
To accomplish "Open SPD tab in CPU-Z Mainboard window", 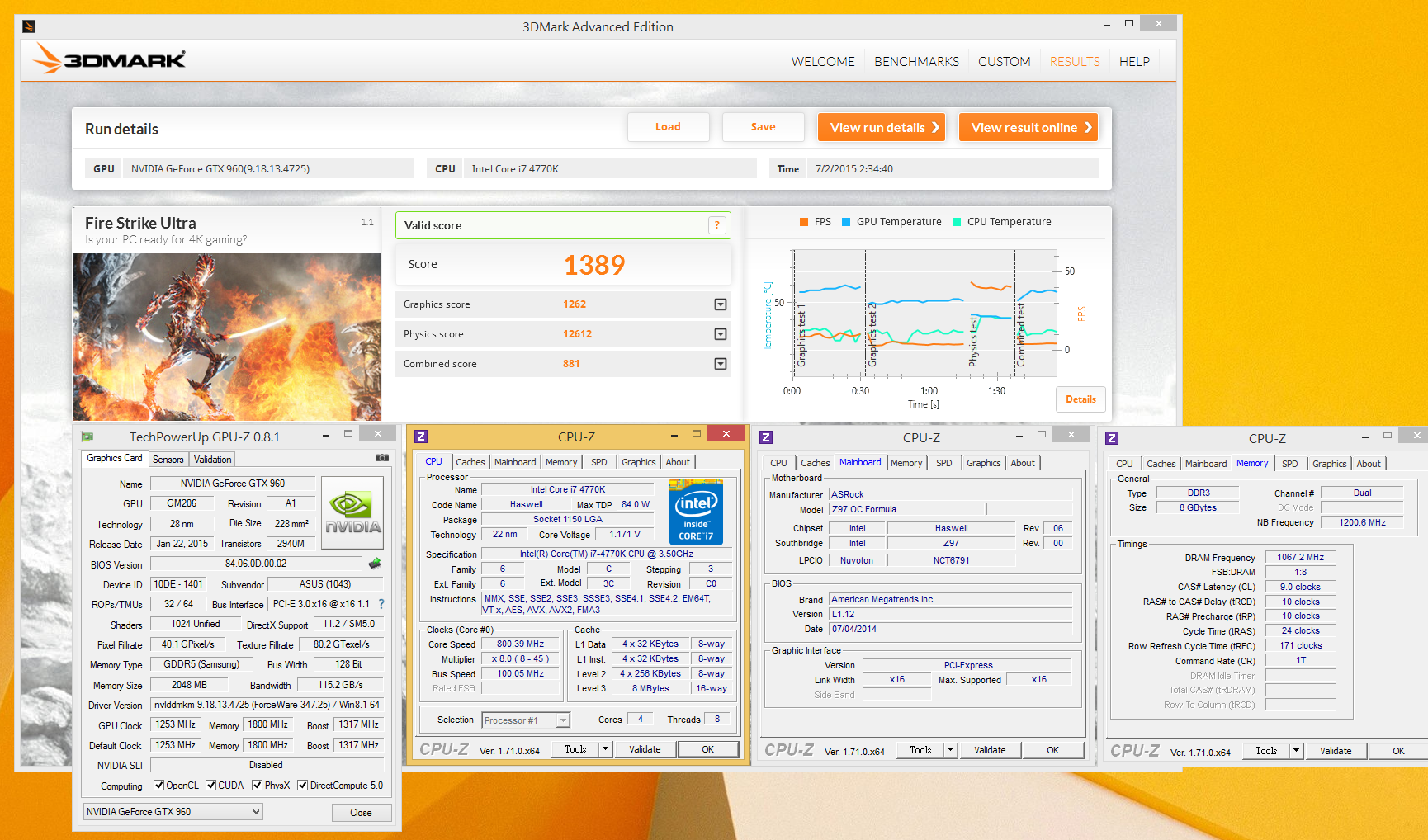I will [x=944, y=463].
